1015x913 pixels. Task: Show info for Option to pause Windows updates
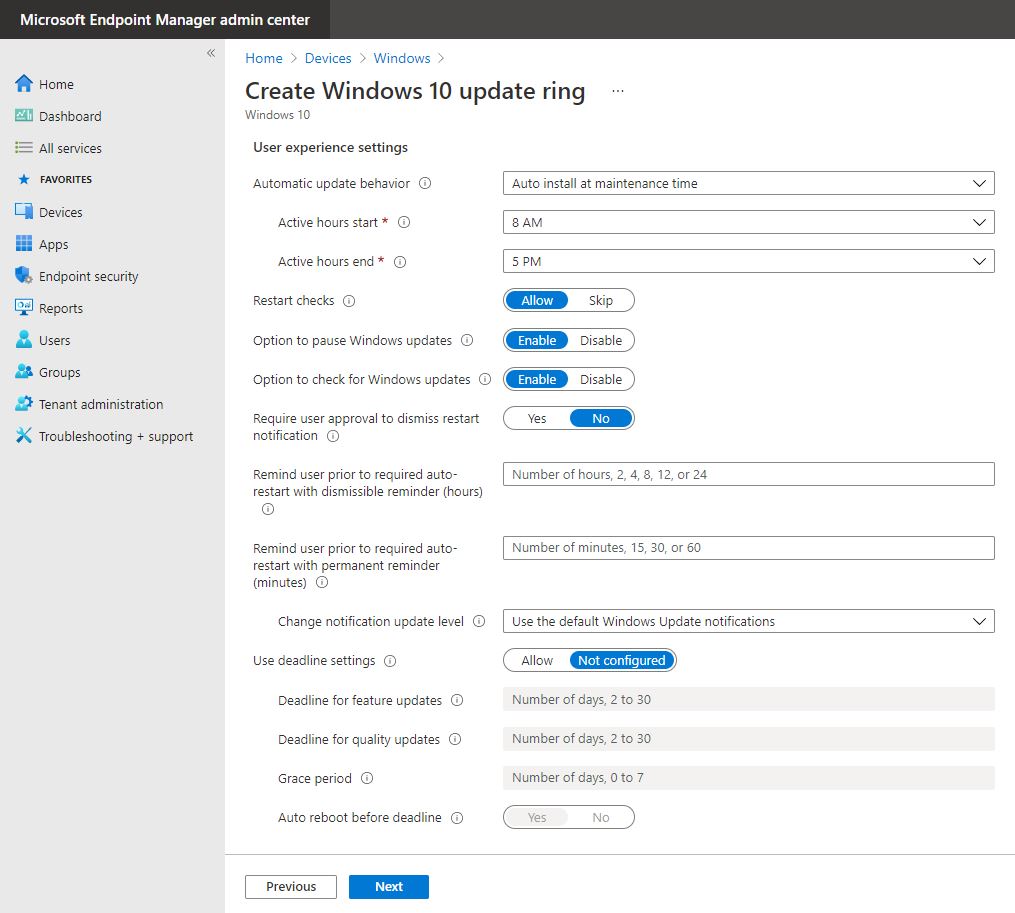[467, 340]
